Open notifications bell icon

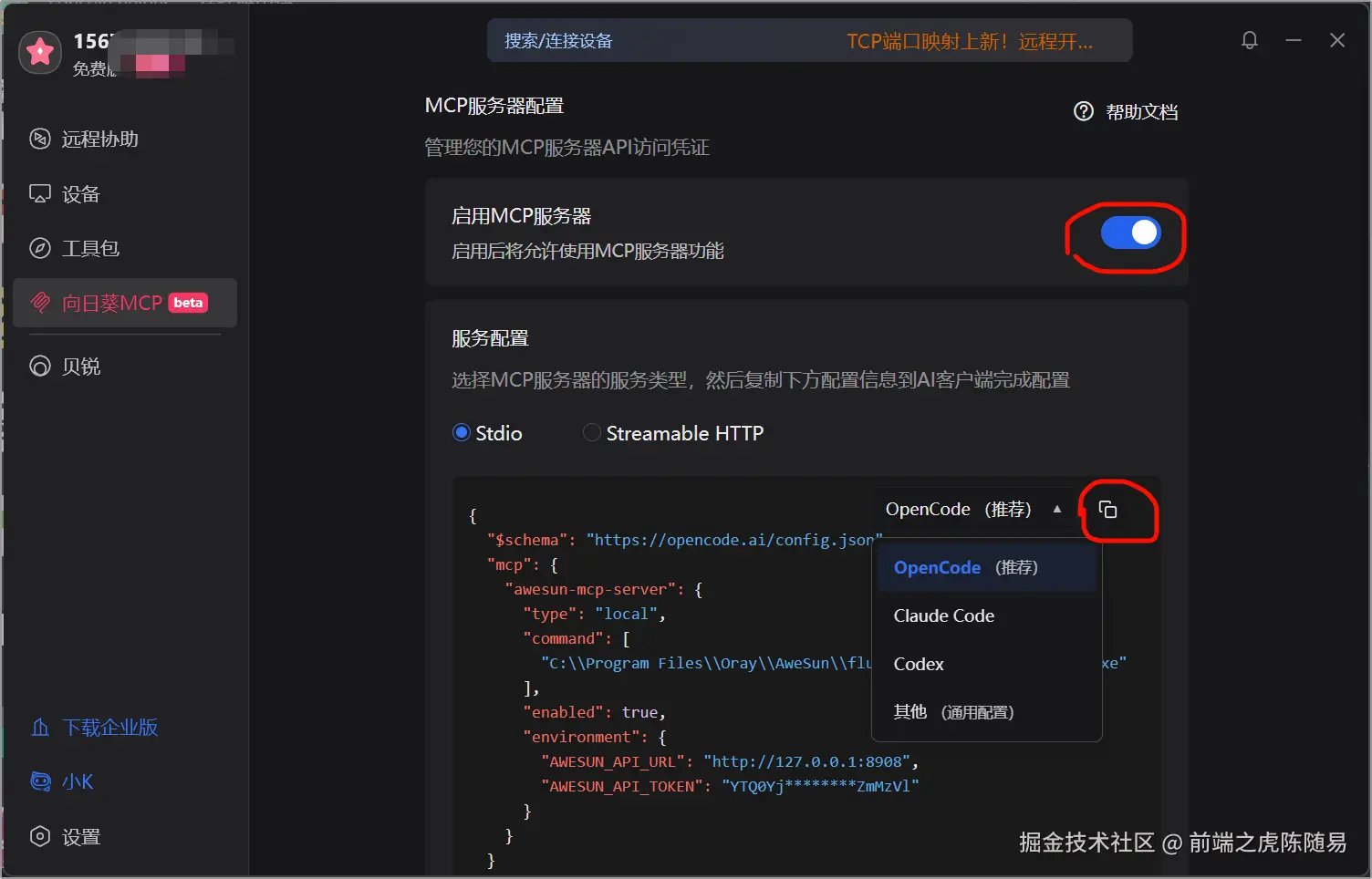click(x=1250, y=40)
